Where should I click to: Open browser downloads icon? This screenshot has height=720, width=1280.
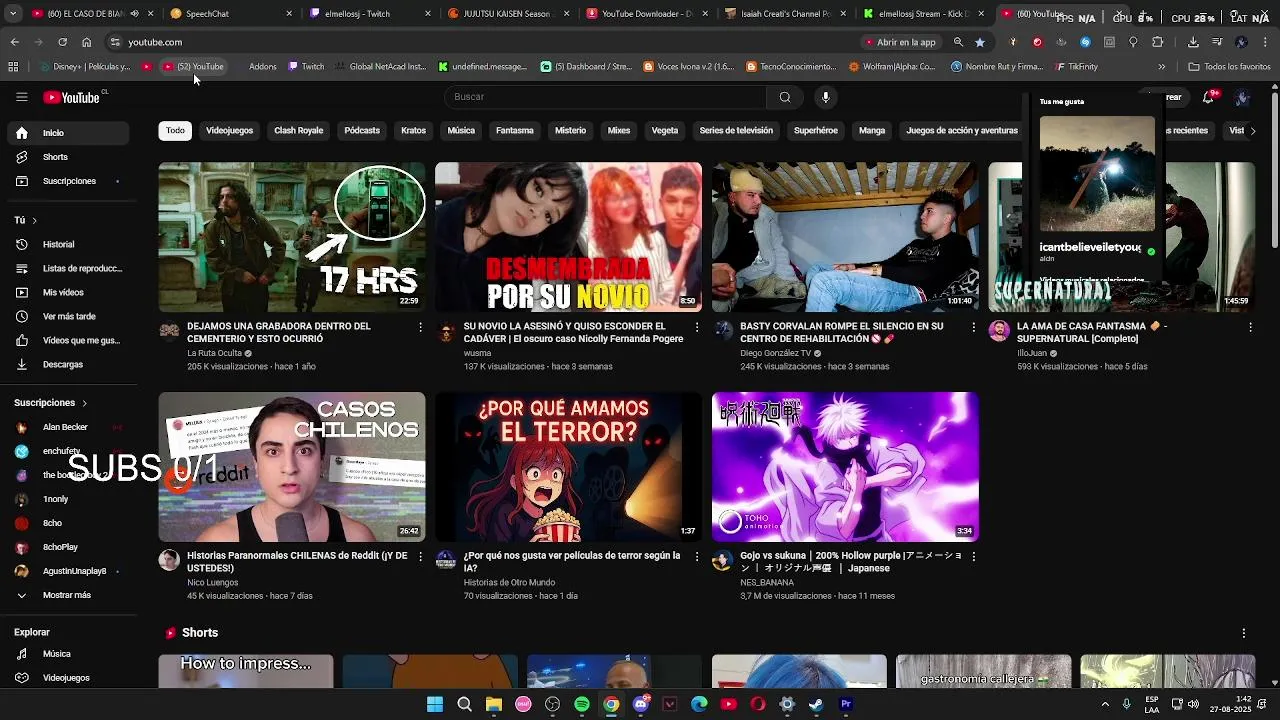(1193, 42)
